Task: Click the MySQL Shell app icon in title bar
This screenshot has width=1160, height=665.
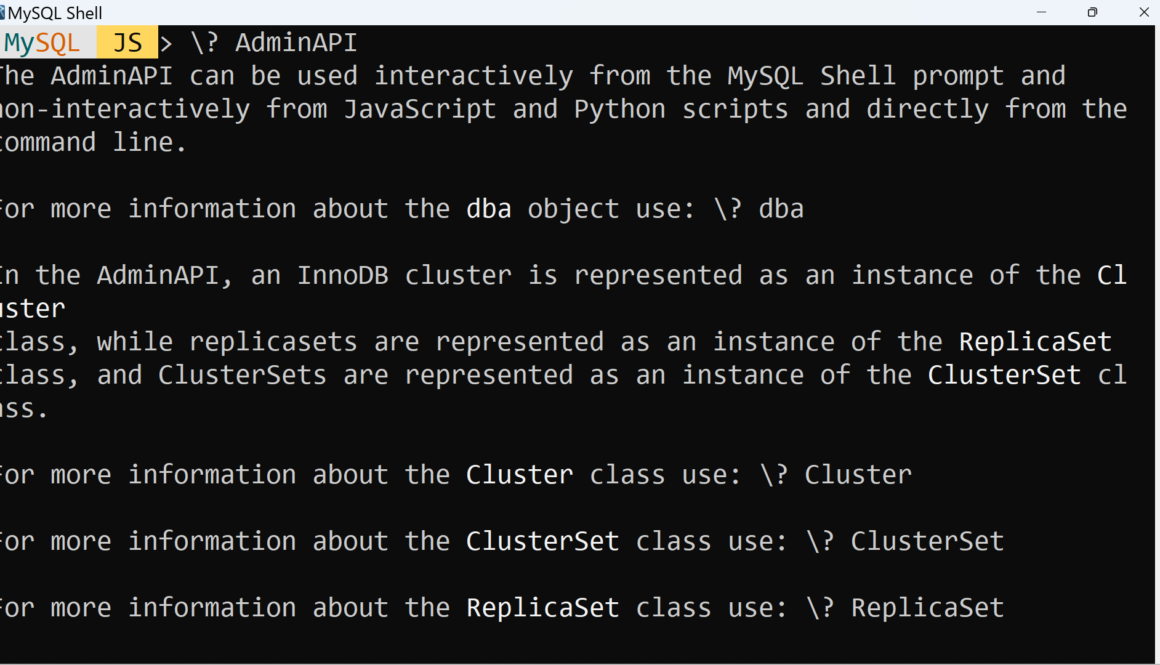Action: [x=3, y=13]
